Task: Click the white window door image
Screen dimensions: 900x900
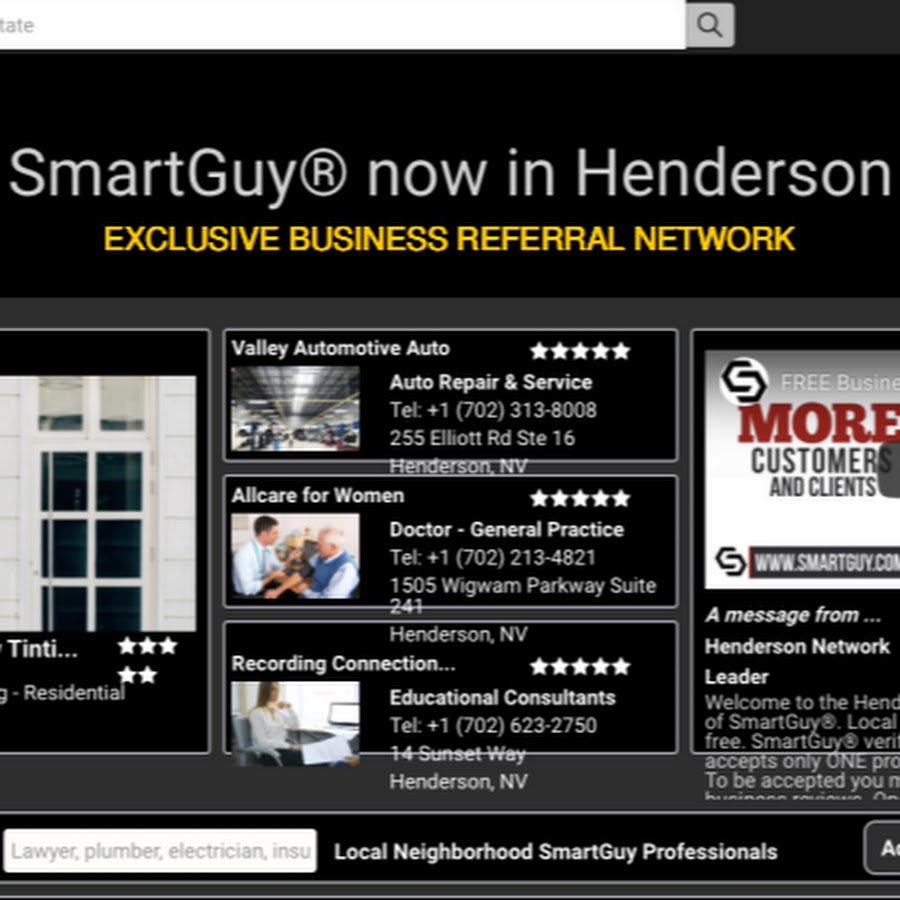Action: tap(98, 503)
